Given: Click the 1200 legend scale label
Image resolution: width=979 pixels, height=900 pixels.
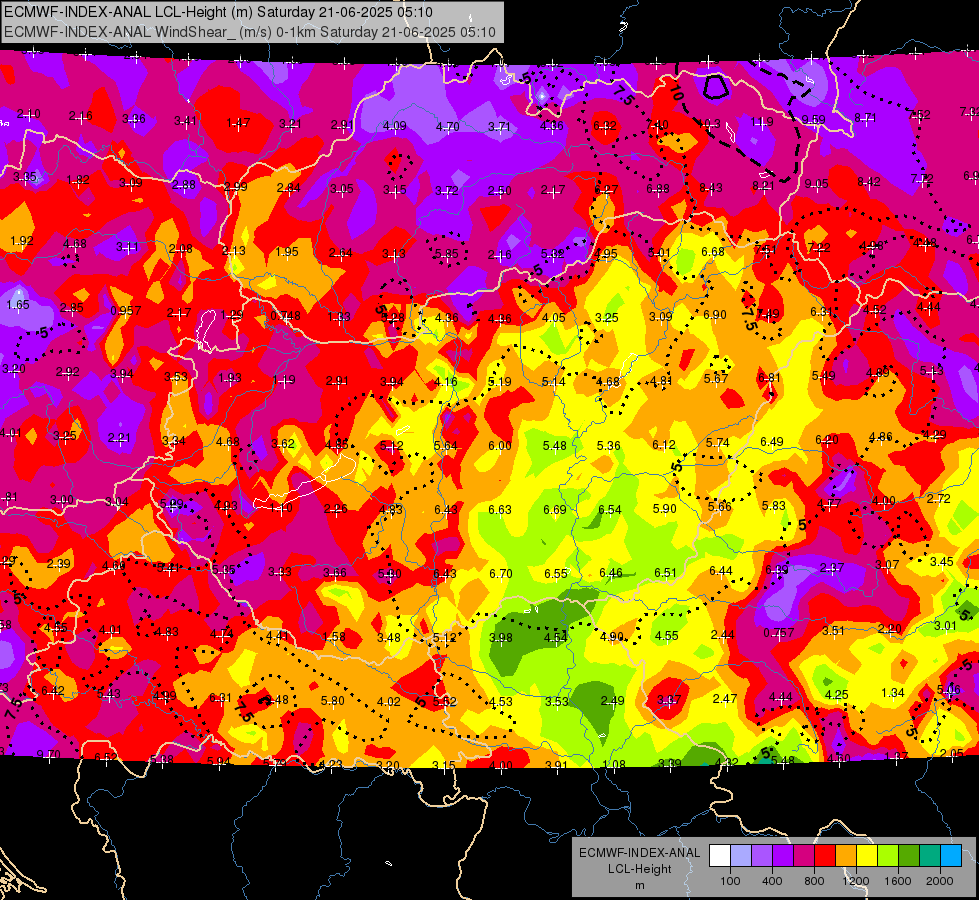Looking at the screenshot, I should [856, 881].
